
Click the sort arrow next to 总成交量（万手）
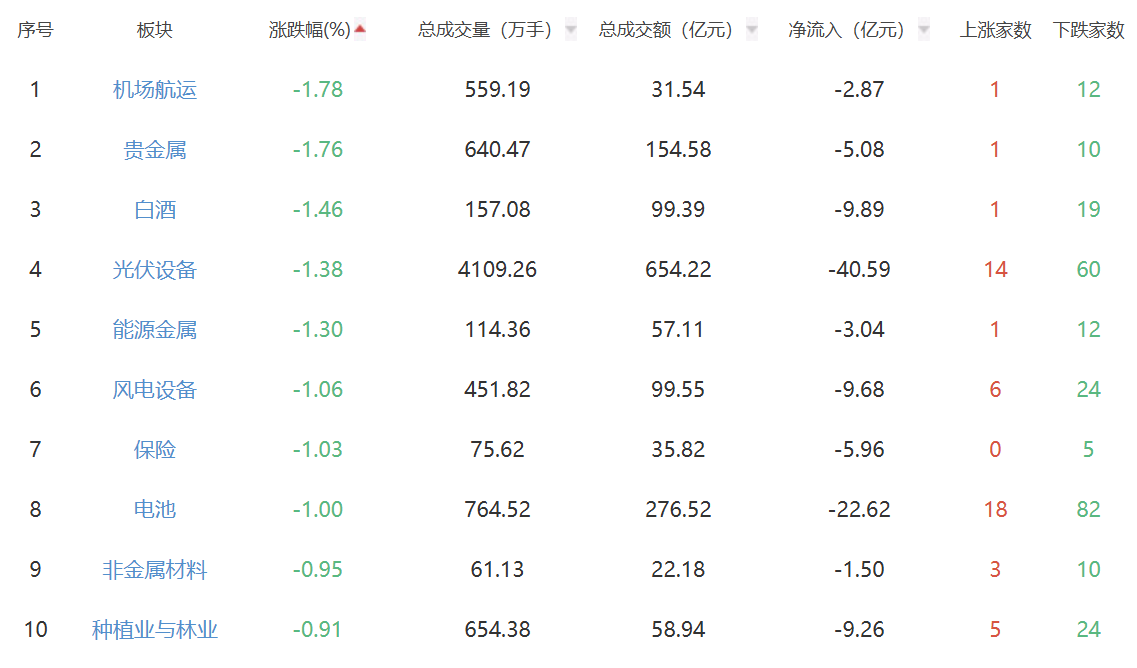click(571, 31)
